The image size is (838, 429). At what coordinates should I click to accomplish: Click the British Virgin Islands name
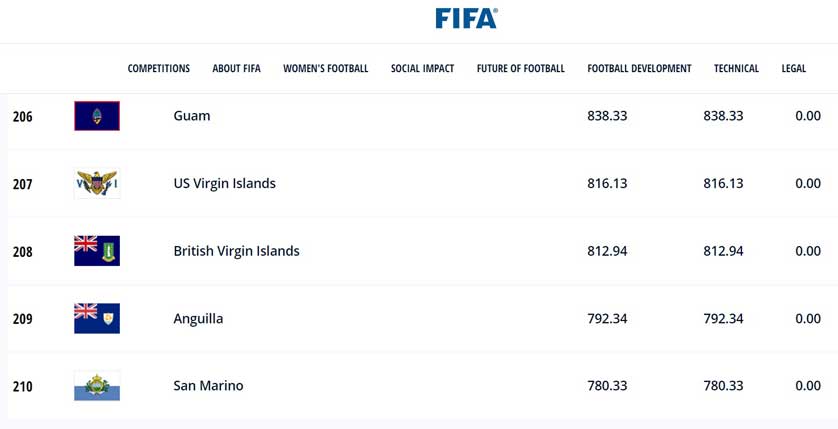[236, 251]
